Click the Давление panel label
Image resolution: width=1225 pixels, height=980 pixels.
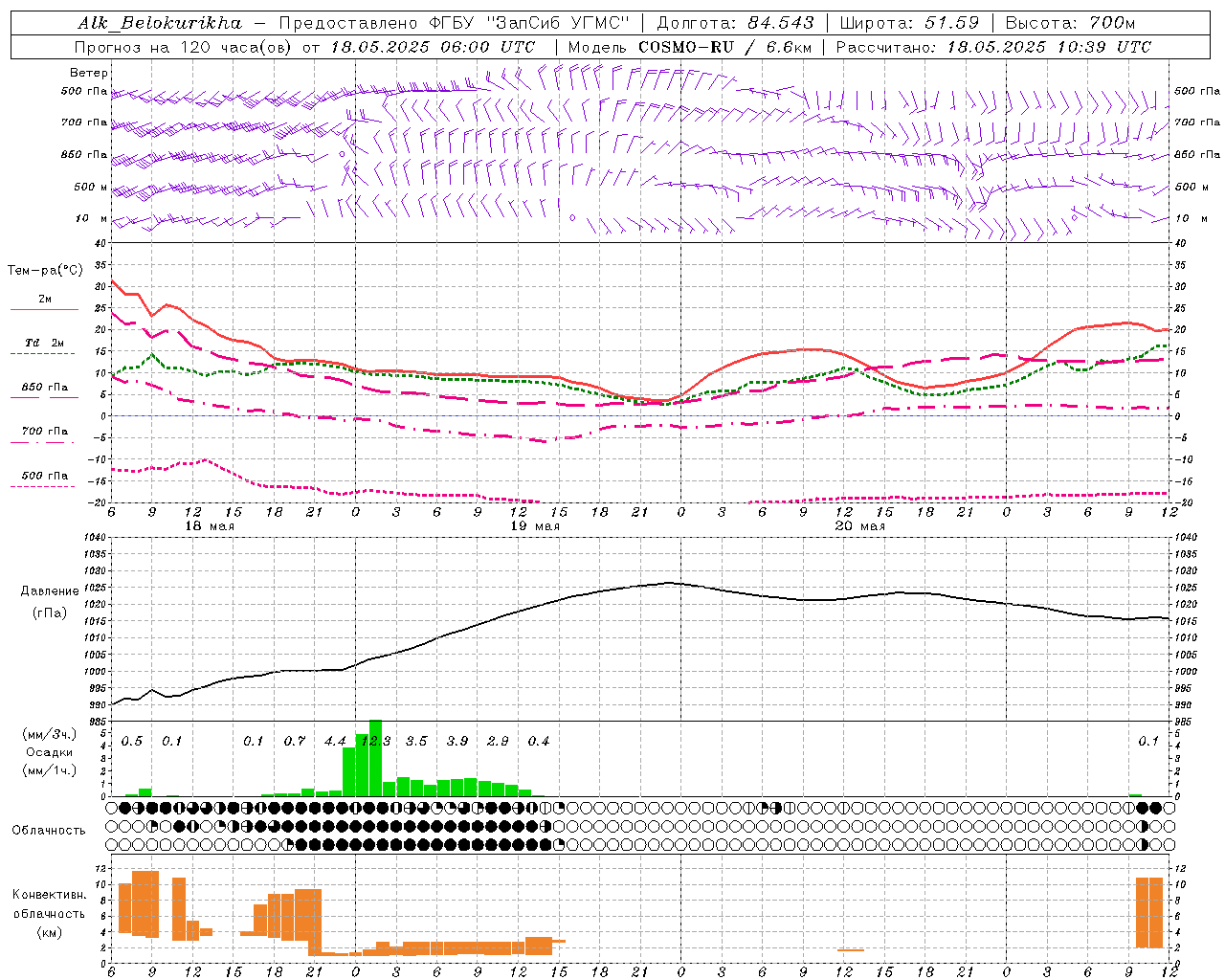(x=50, y=591)
